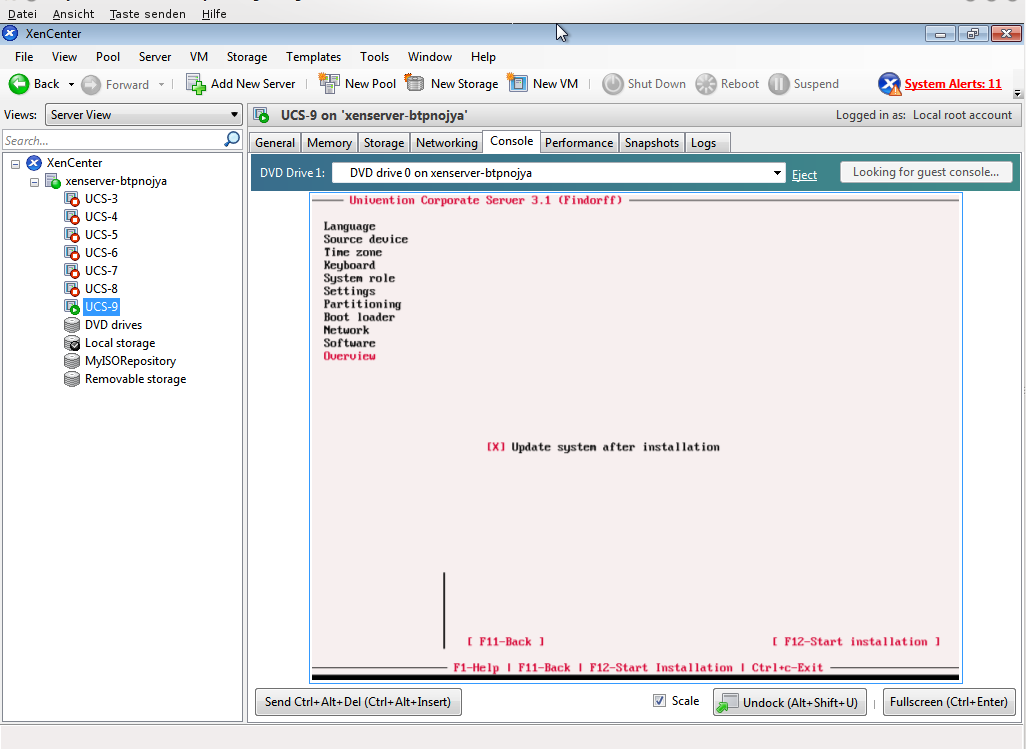Click the Send Ctrl+Alt+Del button

358,702
